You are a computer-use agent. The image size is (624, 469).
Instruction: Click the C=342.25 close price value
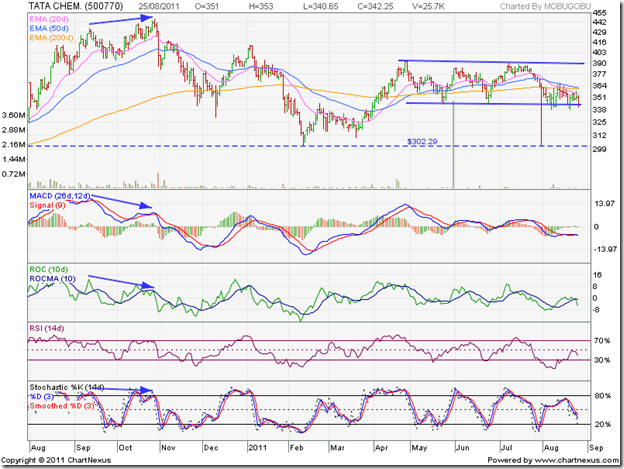375,6
